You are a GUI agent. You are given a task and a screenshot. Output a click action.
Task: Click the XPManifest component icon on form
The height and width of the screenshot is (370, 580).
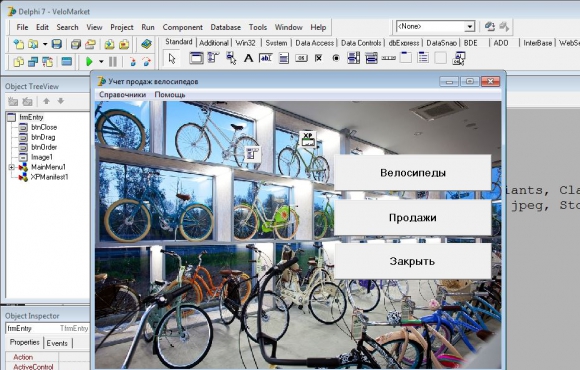[x=308, y=139]
